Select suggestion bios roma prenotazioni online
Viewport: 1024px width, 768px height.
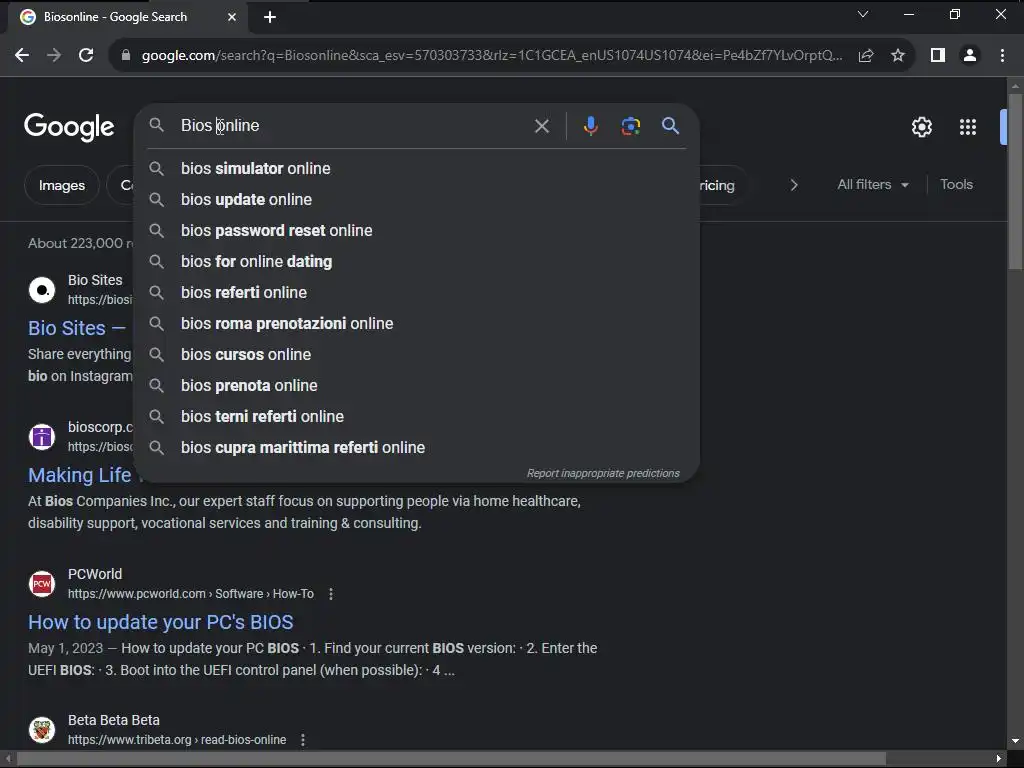(417, 323)
